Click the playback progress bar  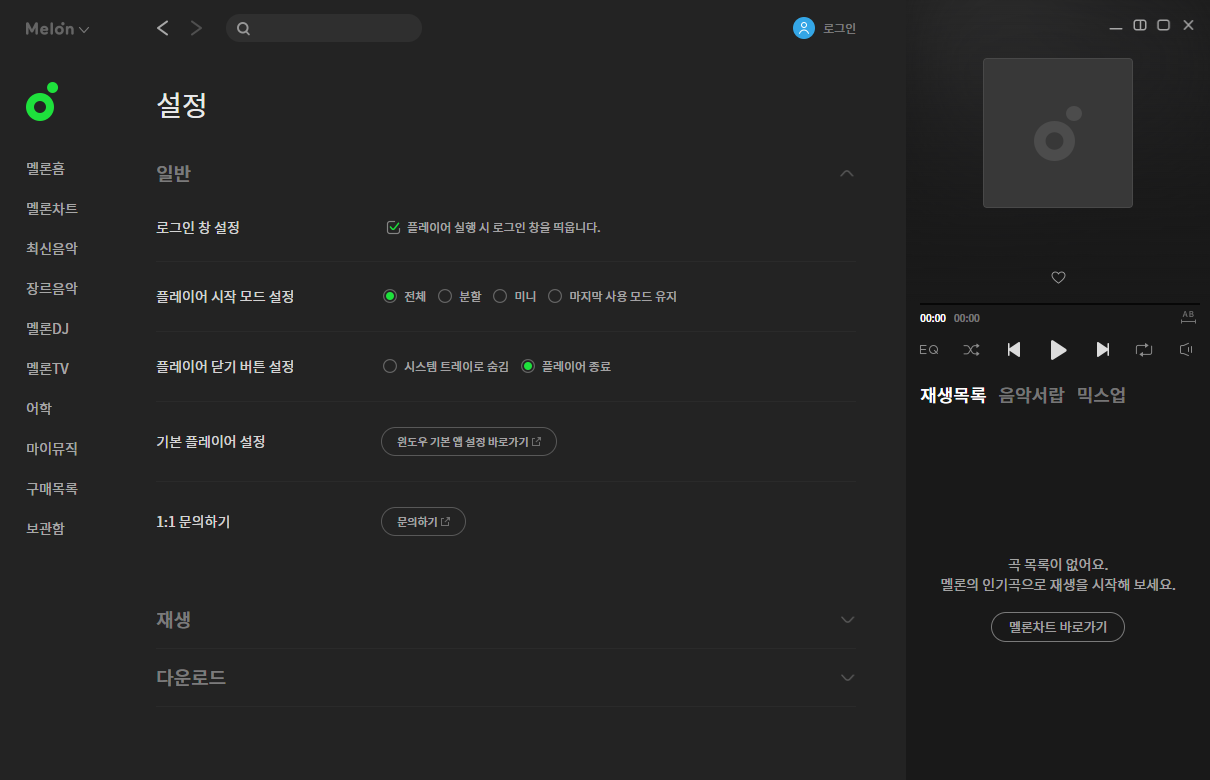pos(1060,303)
